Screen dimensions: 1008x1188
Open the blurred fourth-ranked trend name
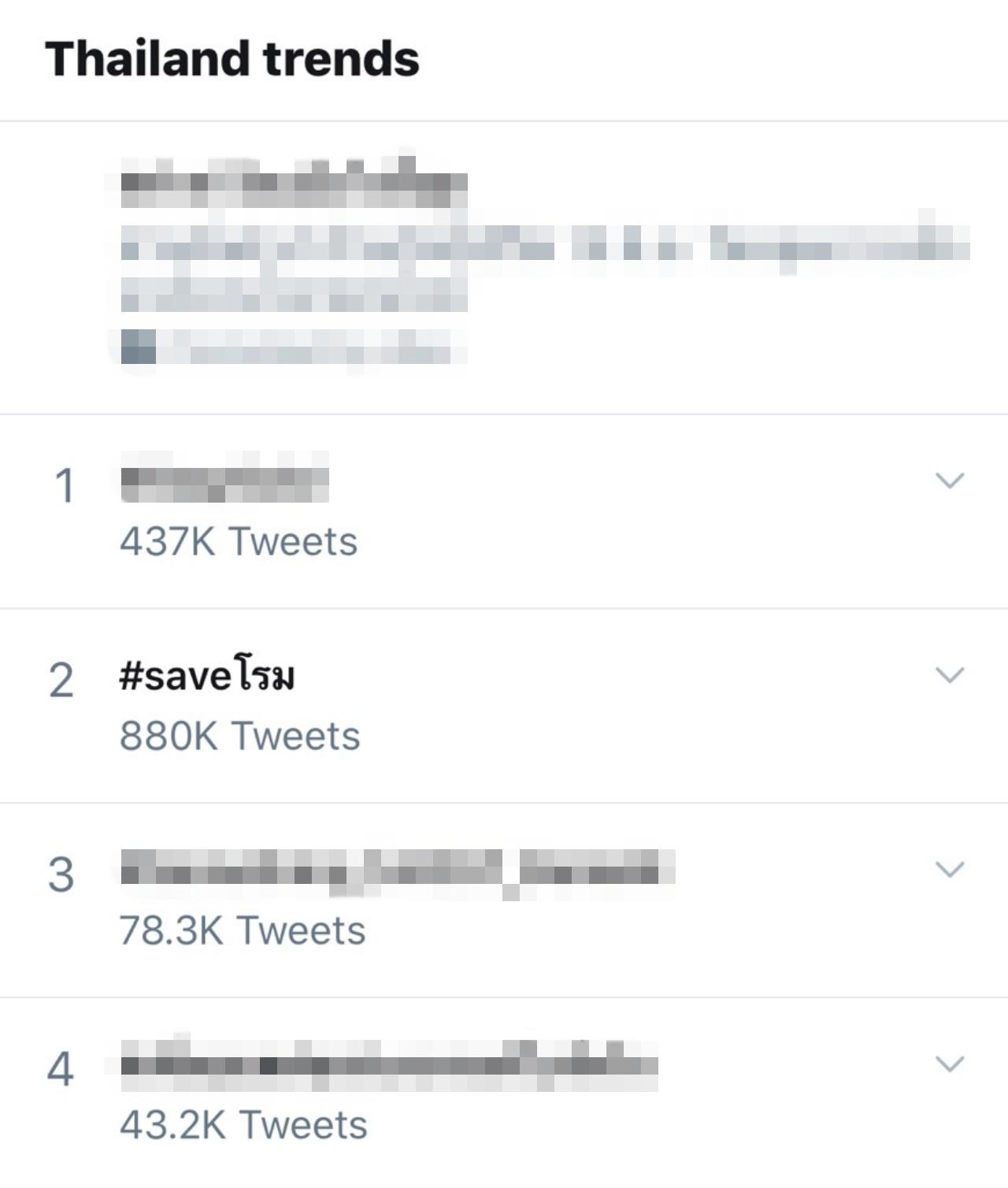[389, 1064]
